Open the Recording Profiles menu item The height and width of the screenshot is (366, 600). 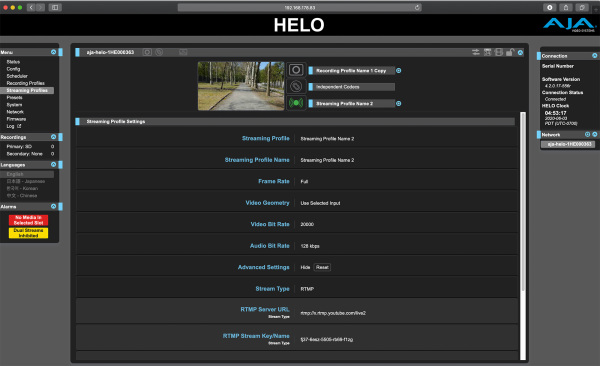point(25,83)
